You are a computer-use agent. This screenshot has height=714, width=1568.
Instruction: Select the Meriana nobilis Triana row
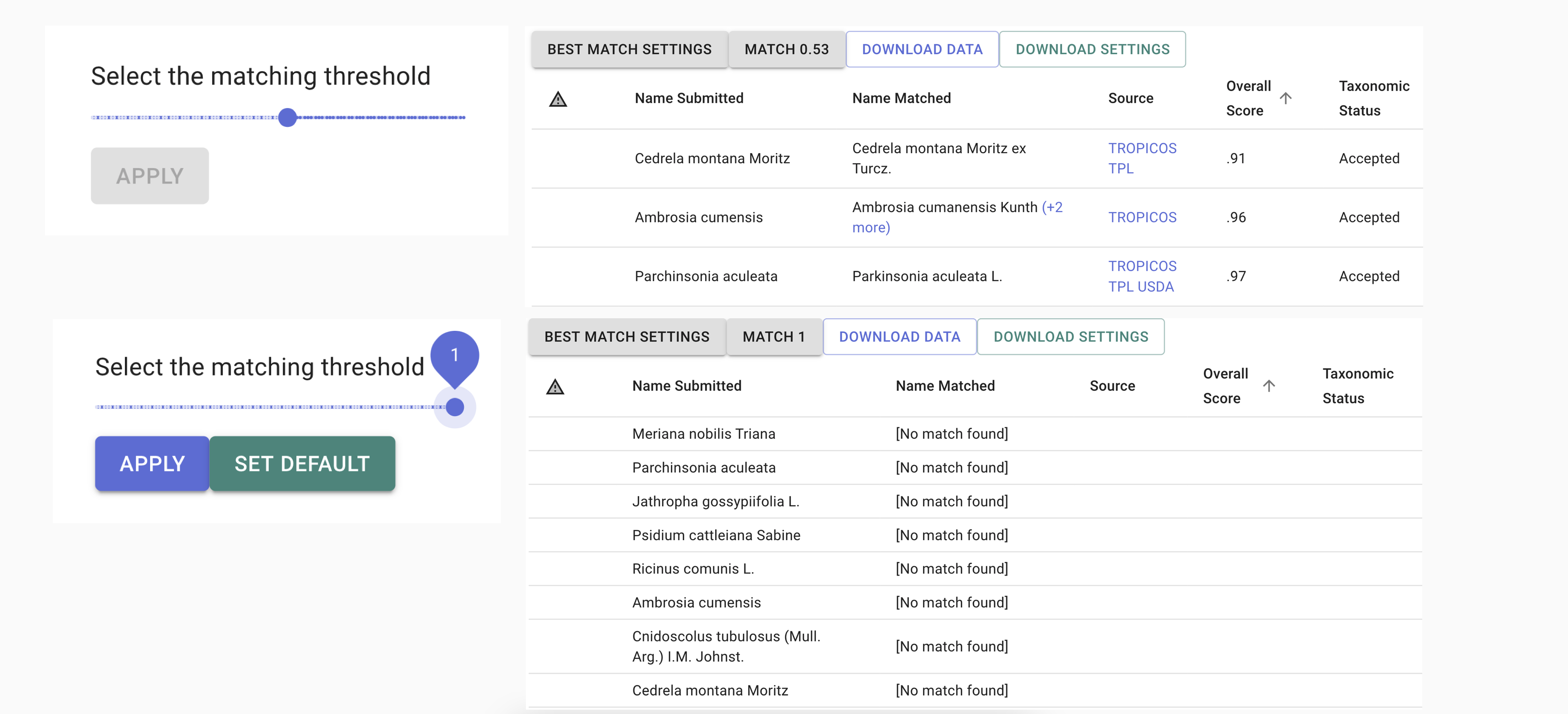pos(703,434)
